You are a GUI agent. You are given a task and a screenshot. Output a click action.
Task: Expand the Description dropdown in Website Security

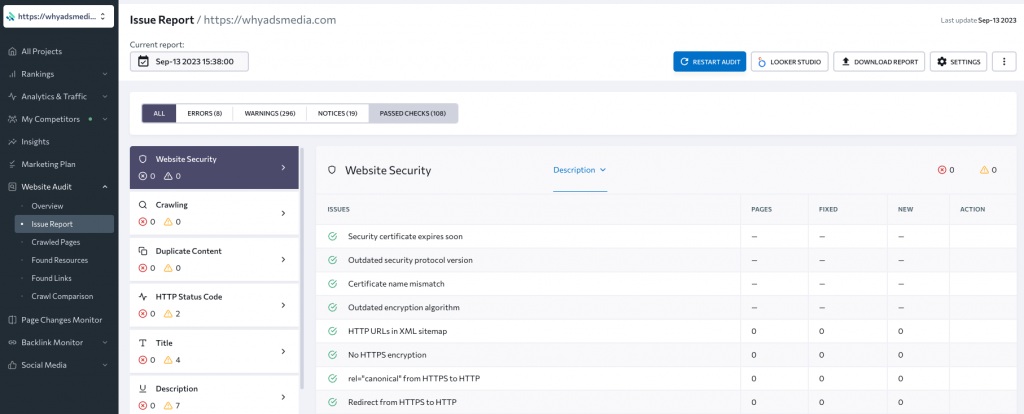580,170
